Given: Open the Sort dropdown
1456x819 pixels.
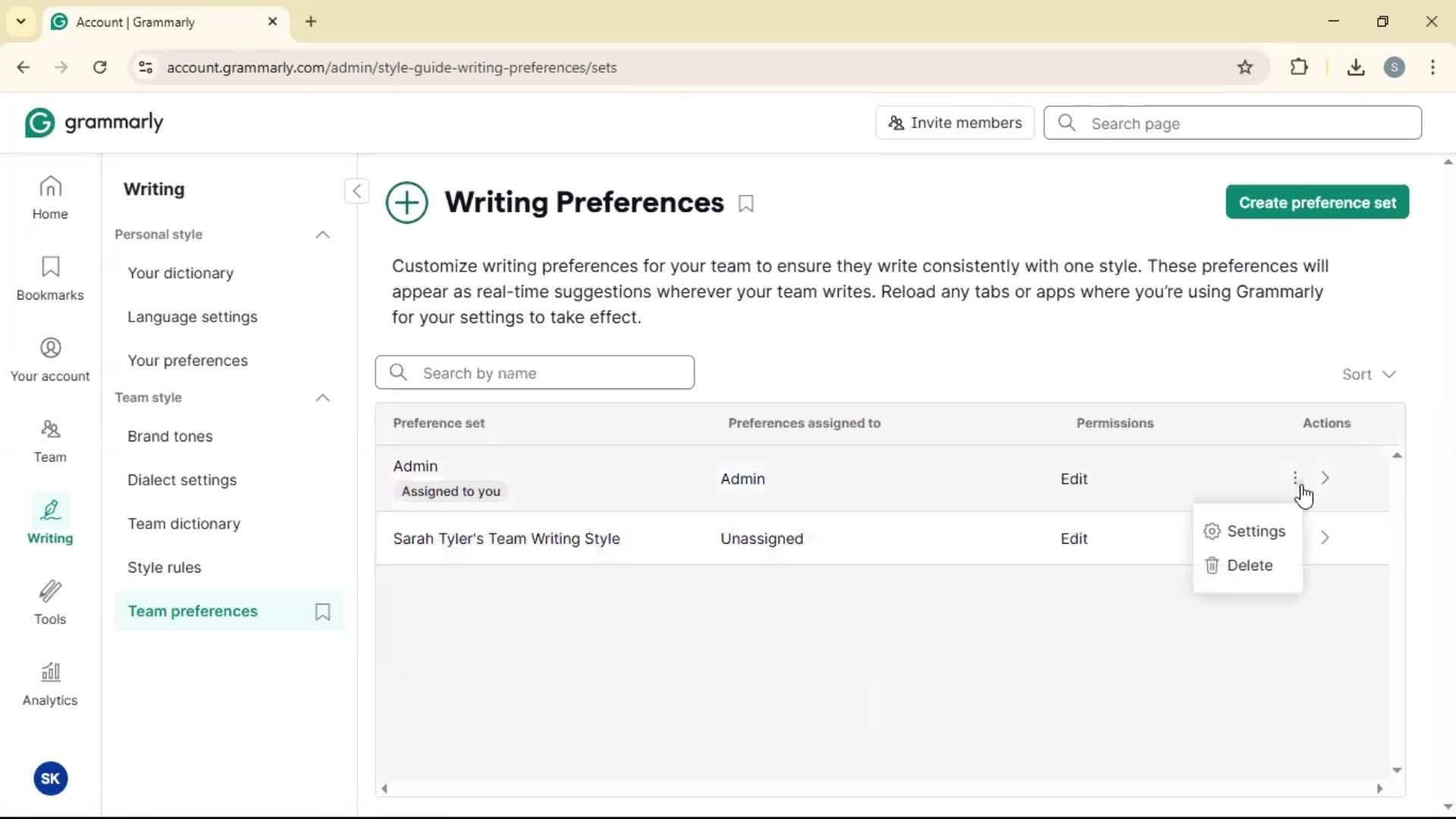Looking at the screenshot, I should click(1369, 375).
